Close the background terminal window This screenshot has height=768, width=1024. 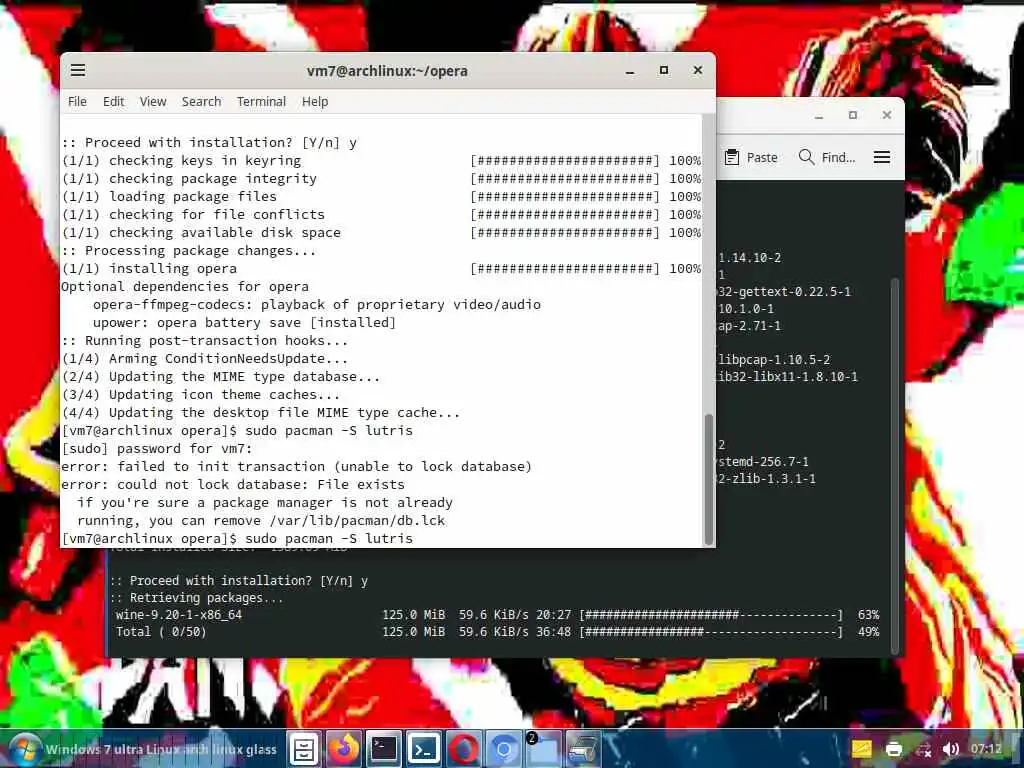tap(886, 115)
